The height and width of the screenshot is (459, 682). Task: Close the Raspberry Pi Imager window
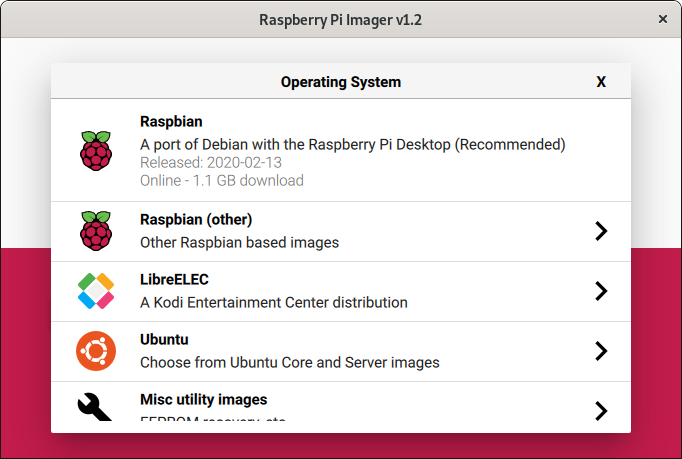tap(662, 19)
